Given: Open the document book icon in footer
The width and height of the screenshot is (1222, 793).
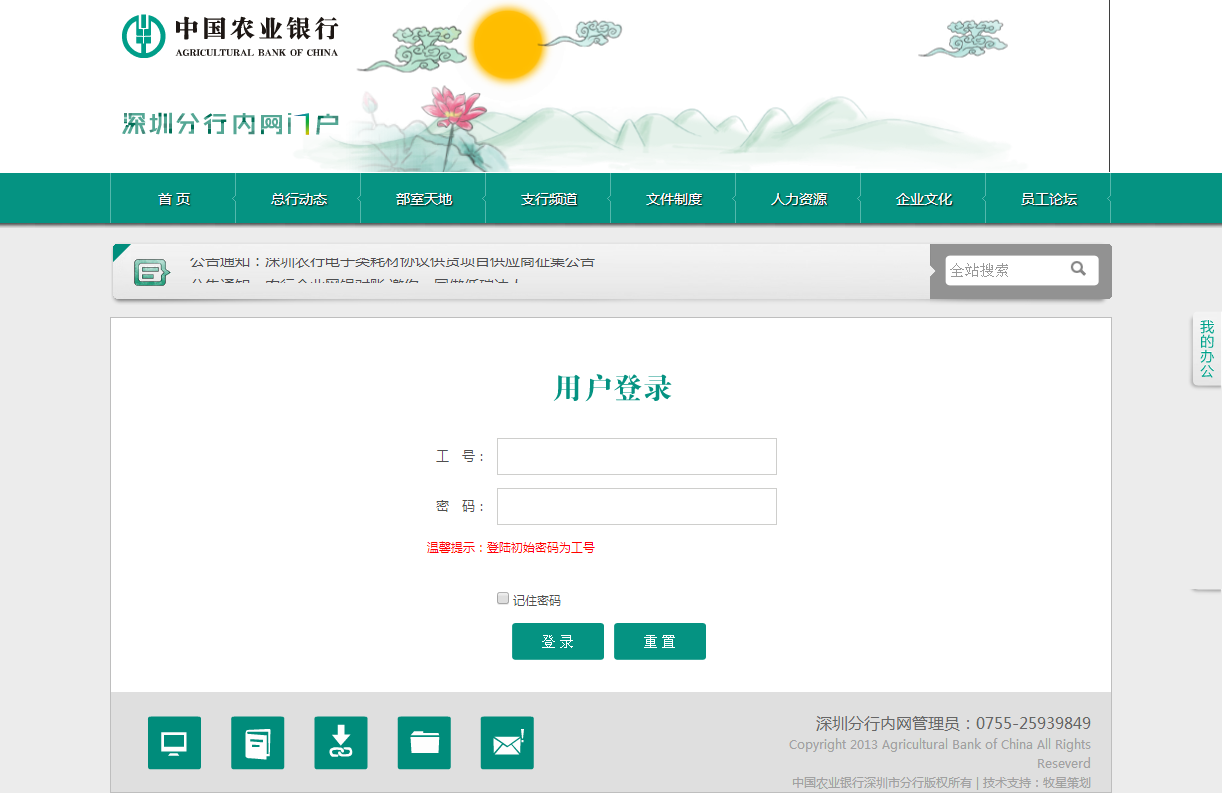Looking at the screenshot, I should [x=257, y=743].
